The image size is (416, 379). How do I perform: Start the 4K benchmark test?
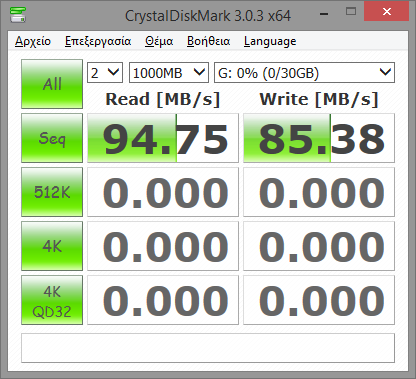point(52,246)
